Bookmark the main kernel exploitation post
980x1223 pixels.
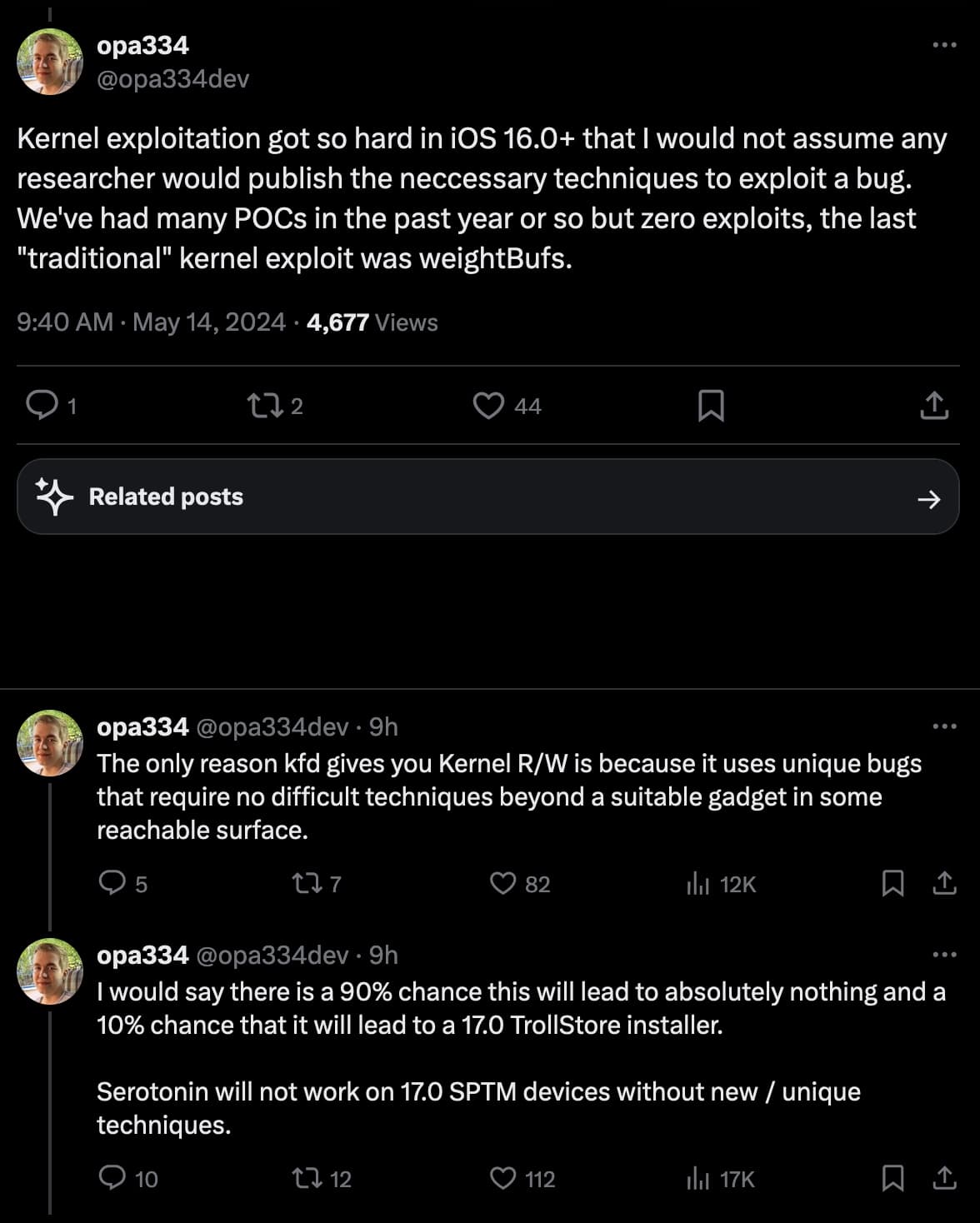(x=710, y=406)
